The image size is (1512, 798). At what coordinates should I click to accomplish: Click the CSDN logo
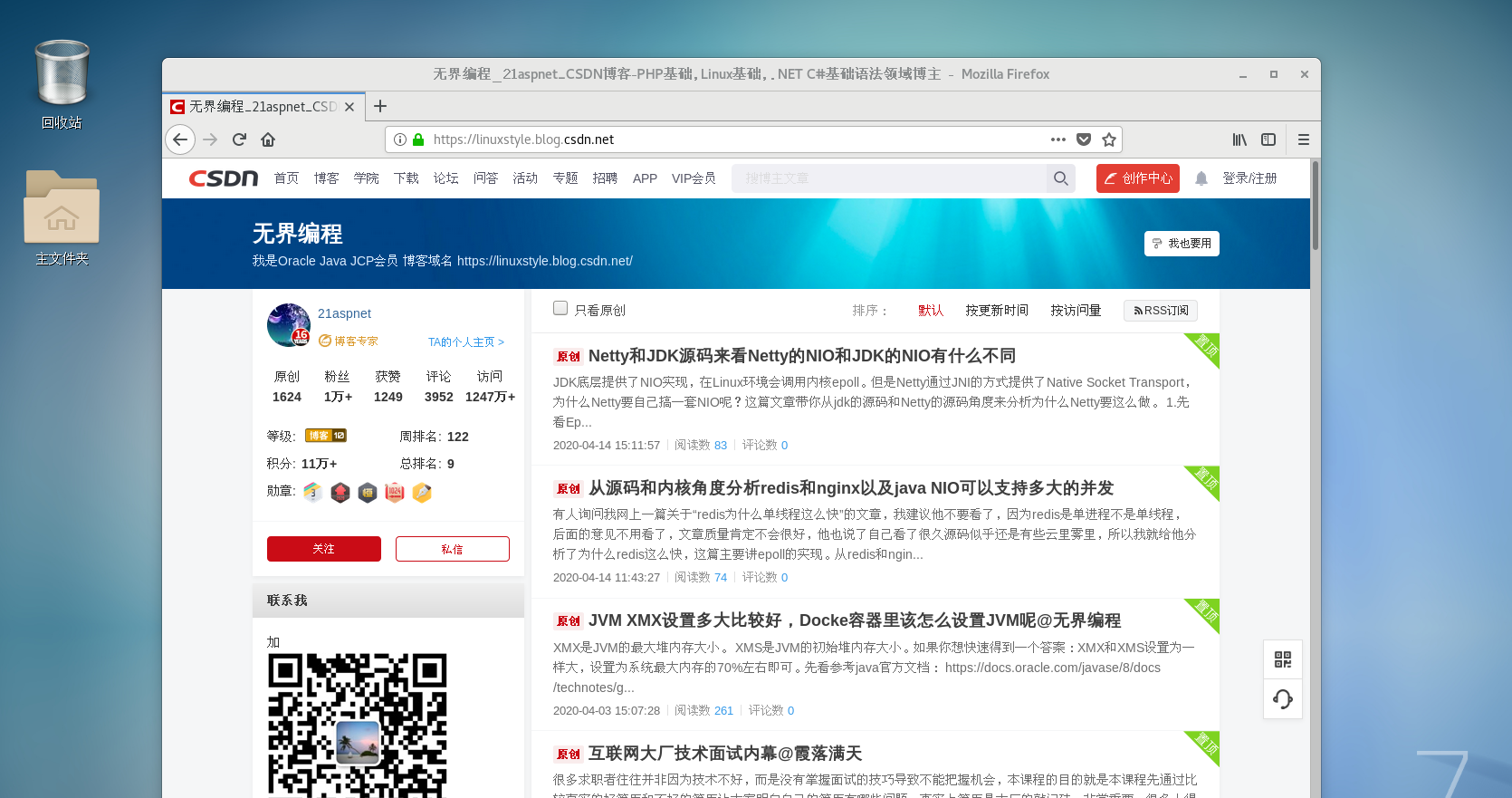(224, 178)
